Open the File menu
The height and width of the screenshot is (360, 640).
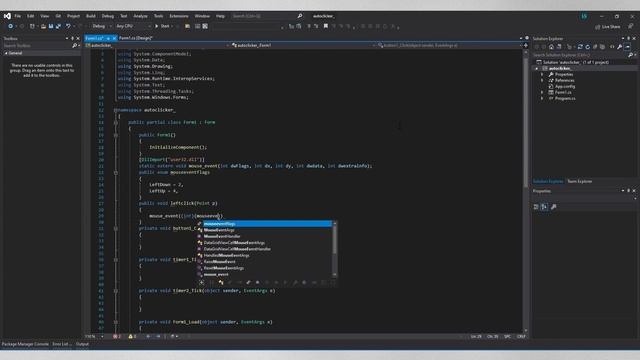[18, 16]
